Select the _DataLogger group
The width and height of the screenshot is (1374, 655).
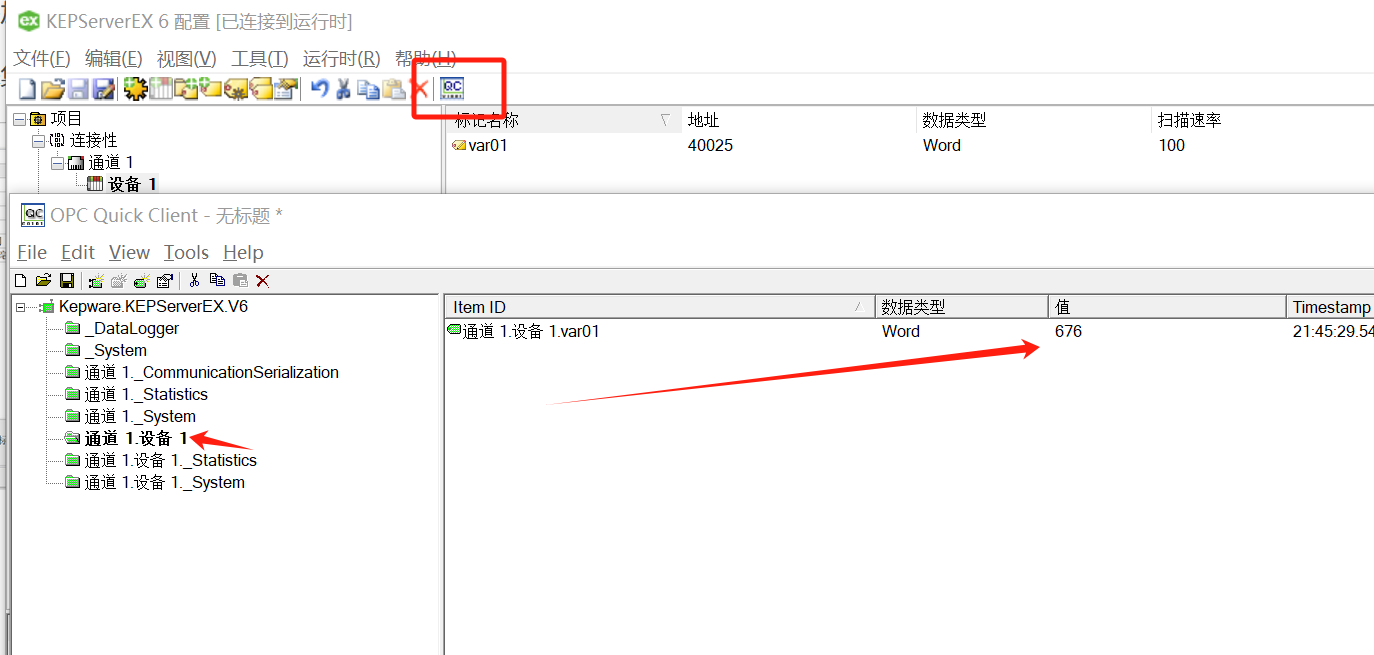pos(132,328)
